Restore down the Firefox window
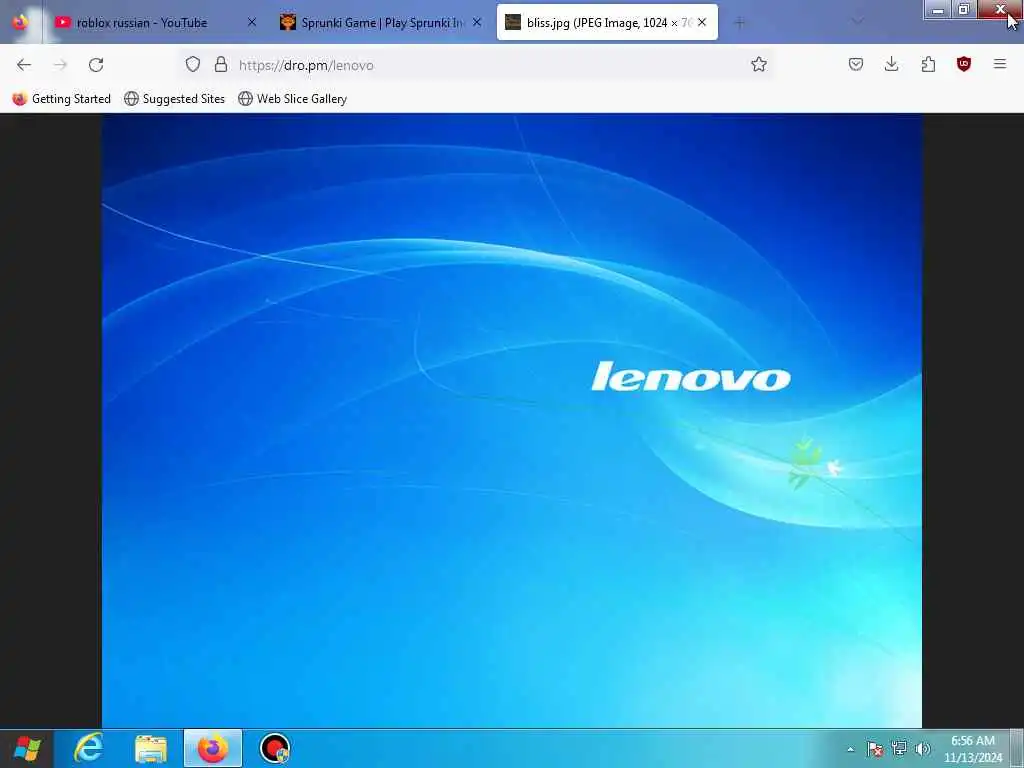This screenshot has width=1024, height=768. (x=964, y=10)
